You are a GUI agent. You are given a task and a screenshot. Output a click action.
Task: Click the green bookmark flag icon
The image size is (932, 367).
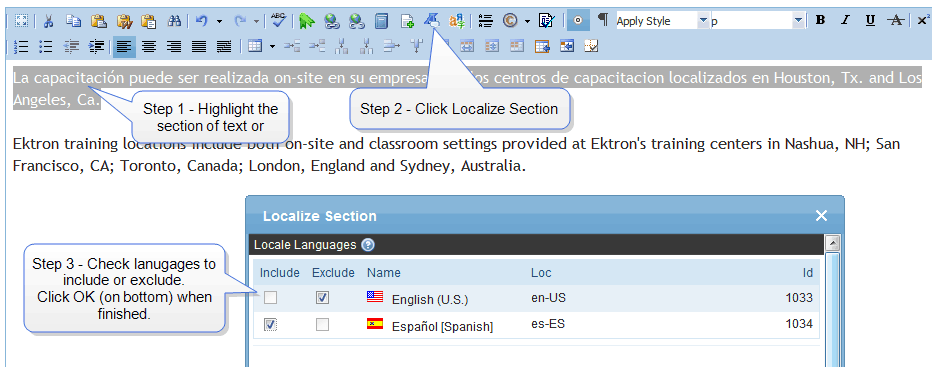click(x=307, y=21)
